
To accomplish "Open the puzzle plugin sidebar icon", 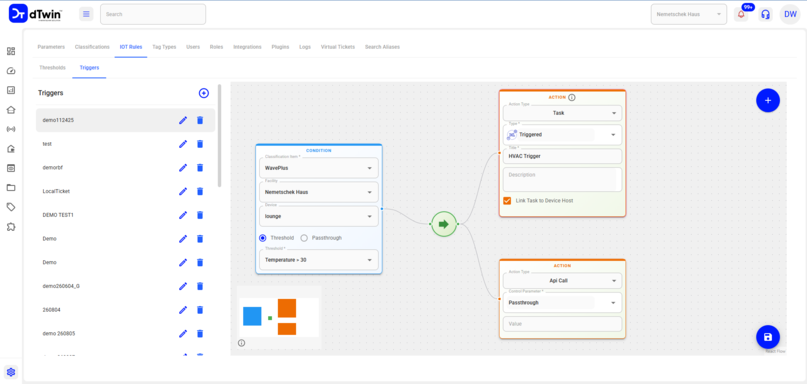I will [x=11, y=226].
